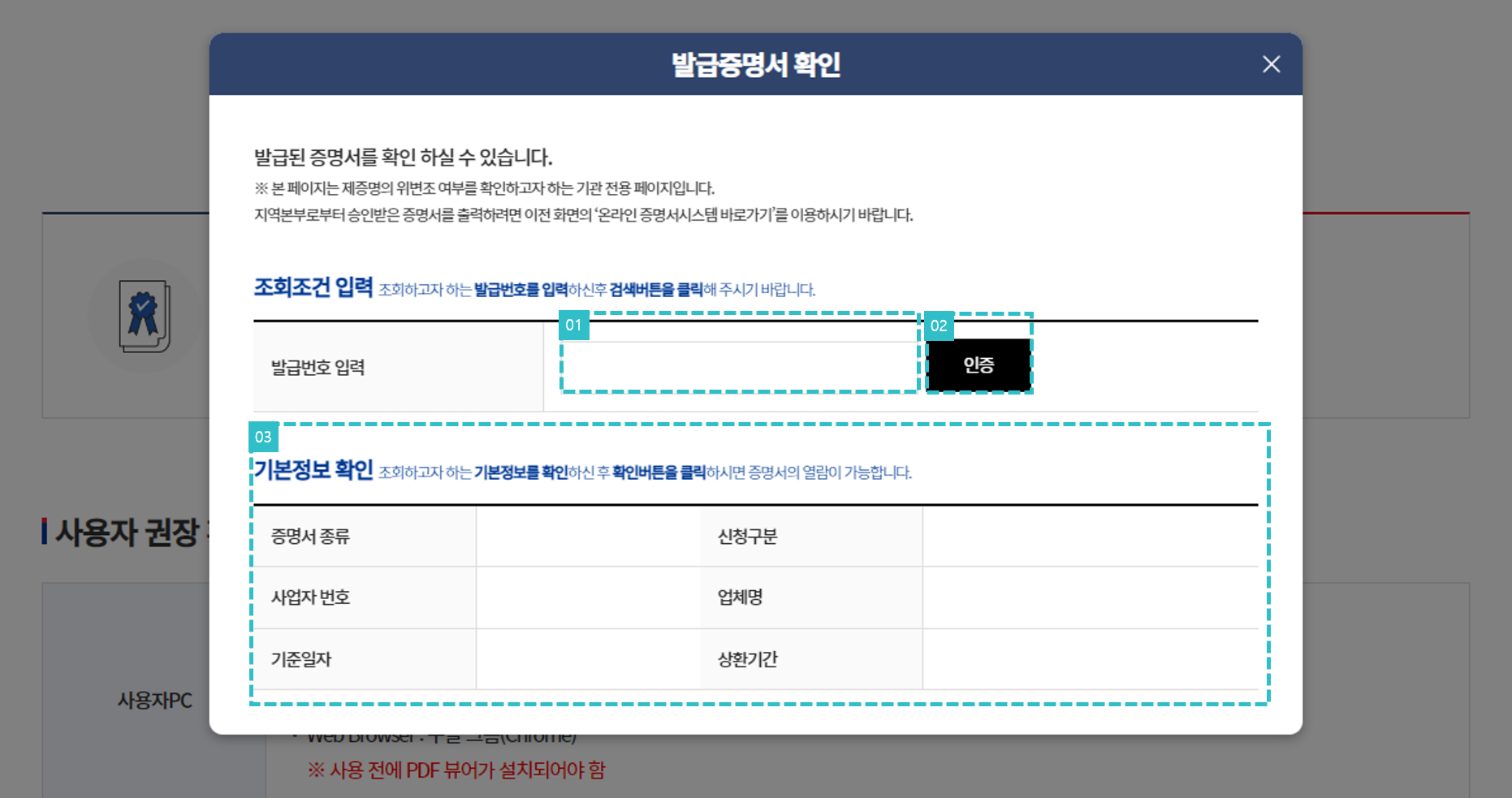The width and height of the screenshot is (1512, 798).
Task: Select the 기준일자 label cell
Action: (365, 659)
